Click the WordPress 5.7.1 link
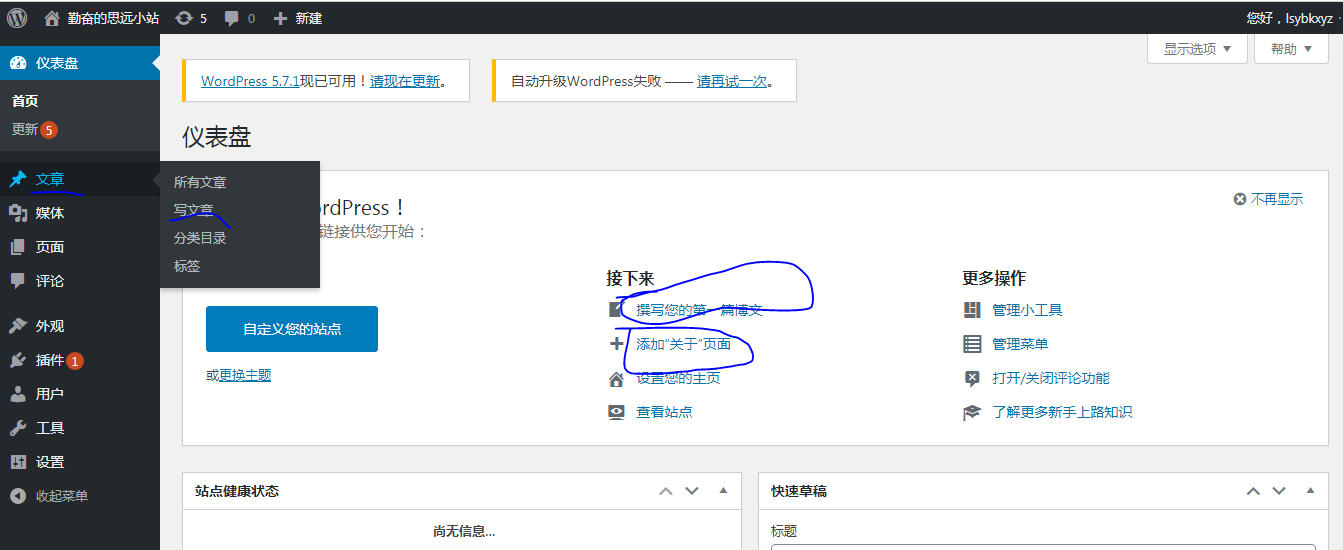Image resolution: width=1343 pixels, height=550 pixels. coord(251,81)
